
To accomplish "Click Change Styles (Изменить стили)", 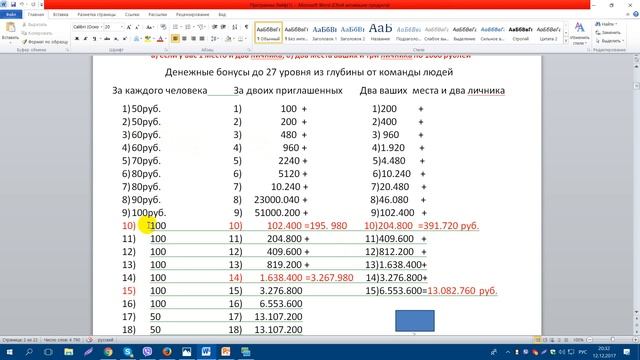I will (579, 33).
